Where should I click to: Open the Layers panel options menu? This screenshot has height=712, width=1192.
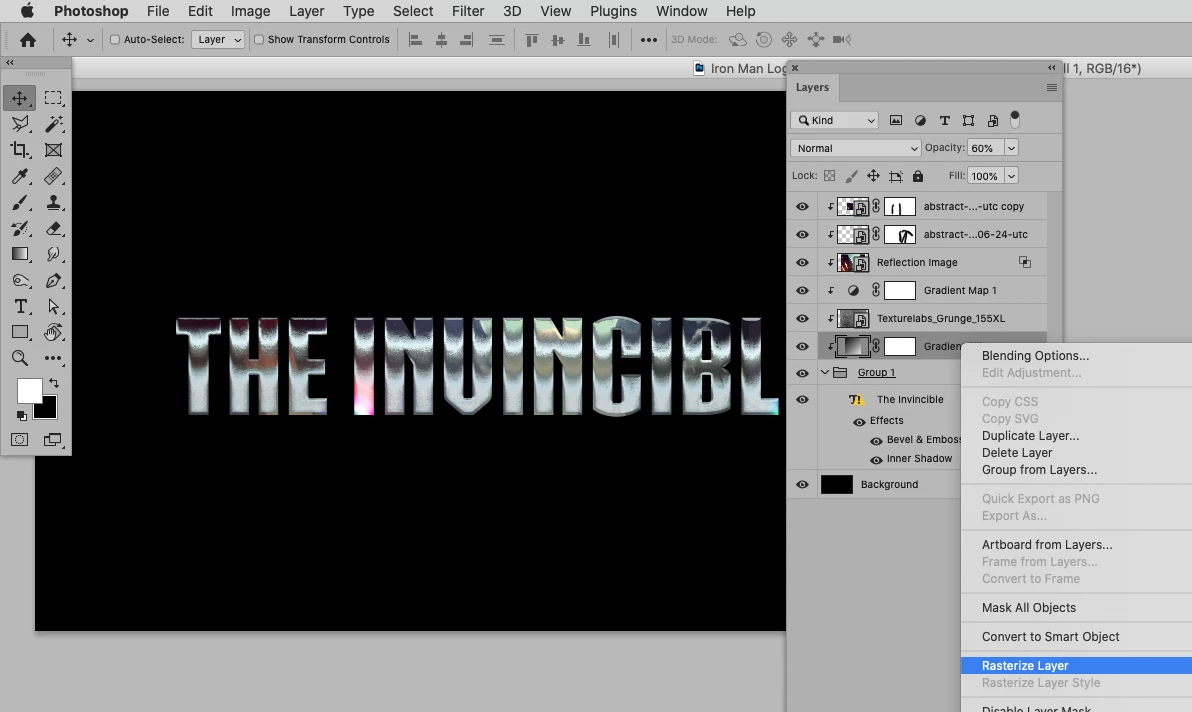tap(1051, 87)
